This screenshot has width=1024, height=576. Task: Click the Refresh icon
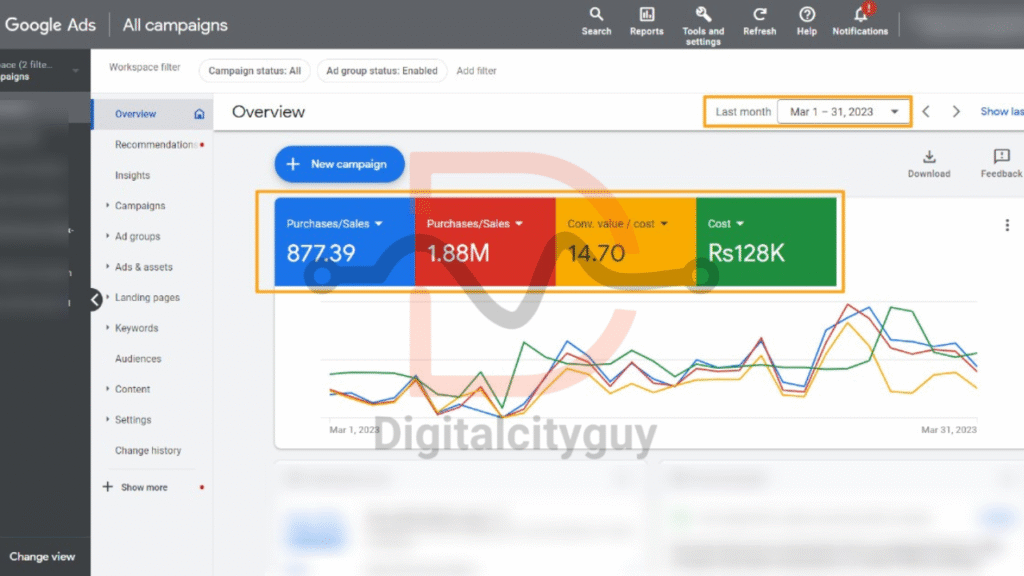[x=759, y=14]
